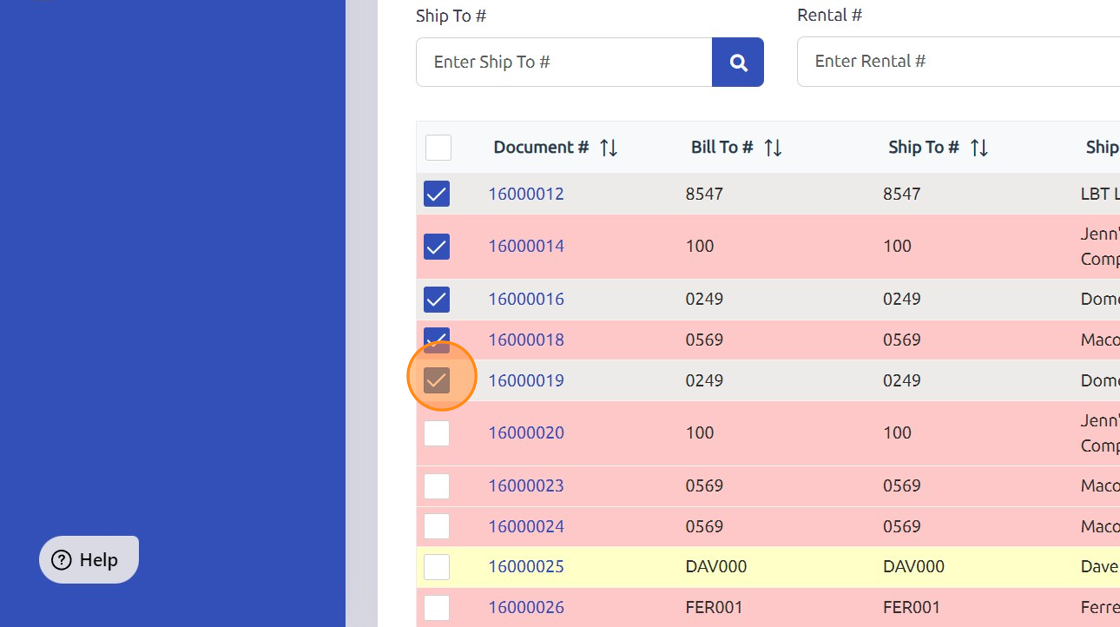Screen dimensions: 1120x627
Task: Open the Help widget
Action: pyautogui.click(x=89, y=560)
